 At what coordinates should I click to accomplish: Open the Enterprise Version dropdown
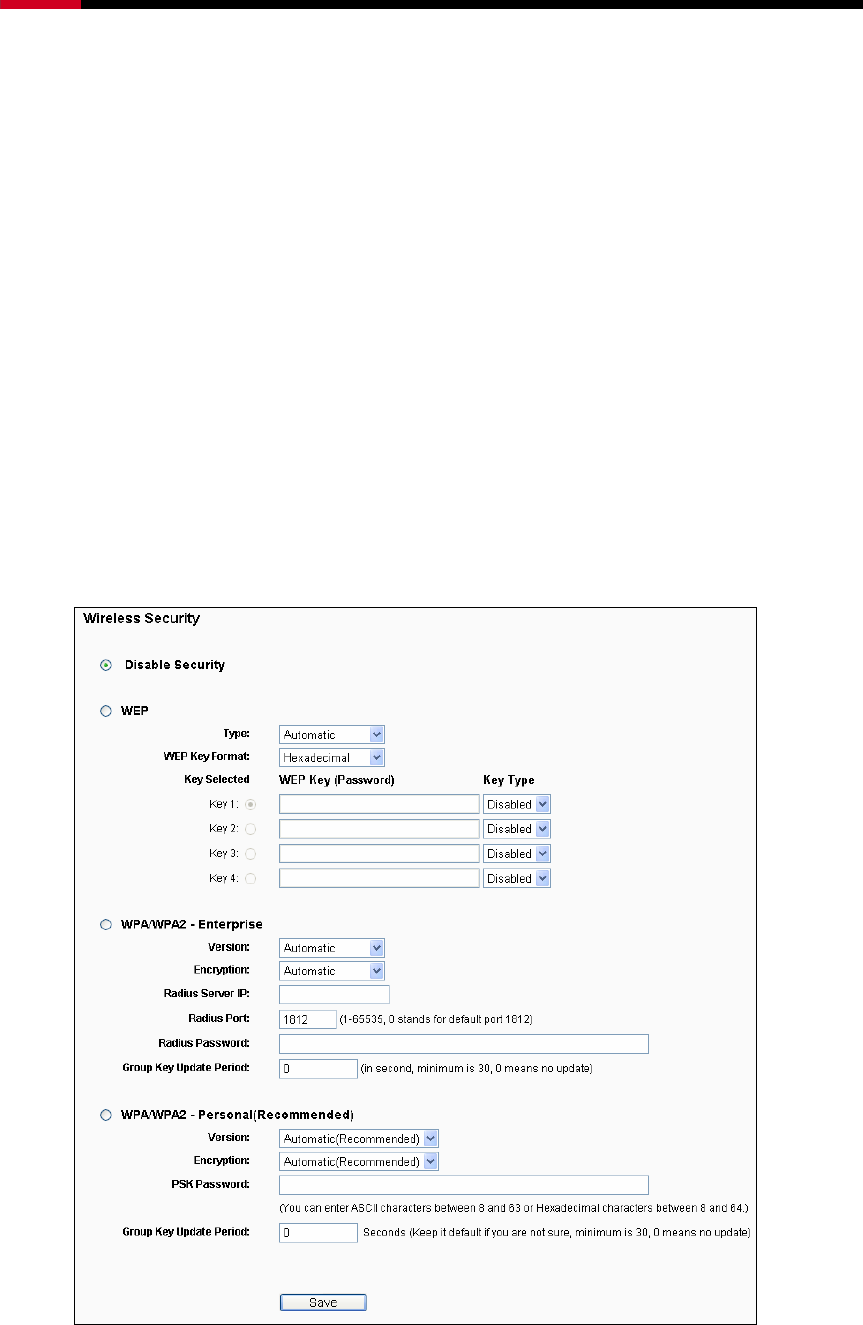point(332,948)
